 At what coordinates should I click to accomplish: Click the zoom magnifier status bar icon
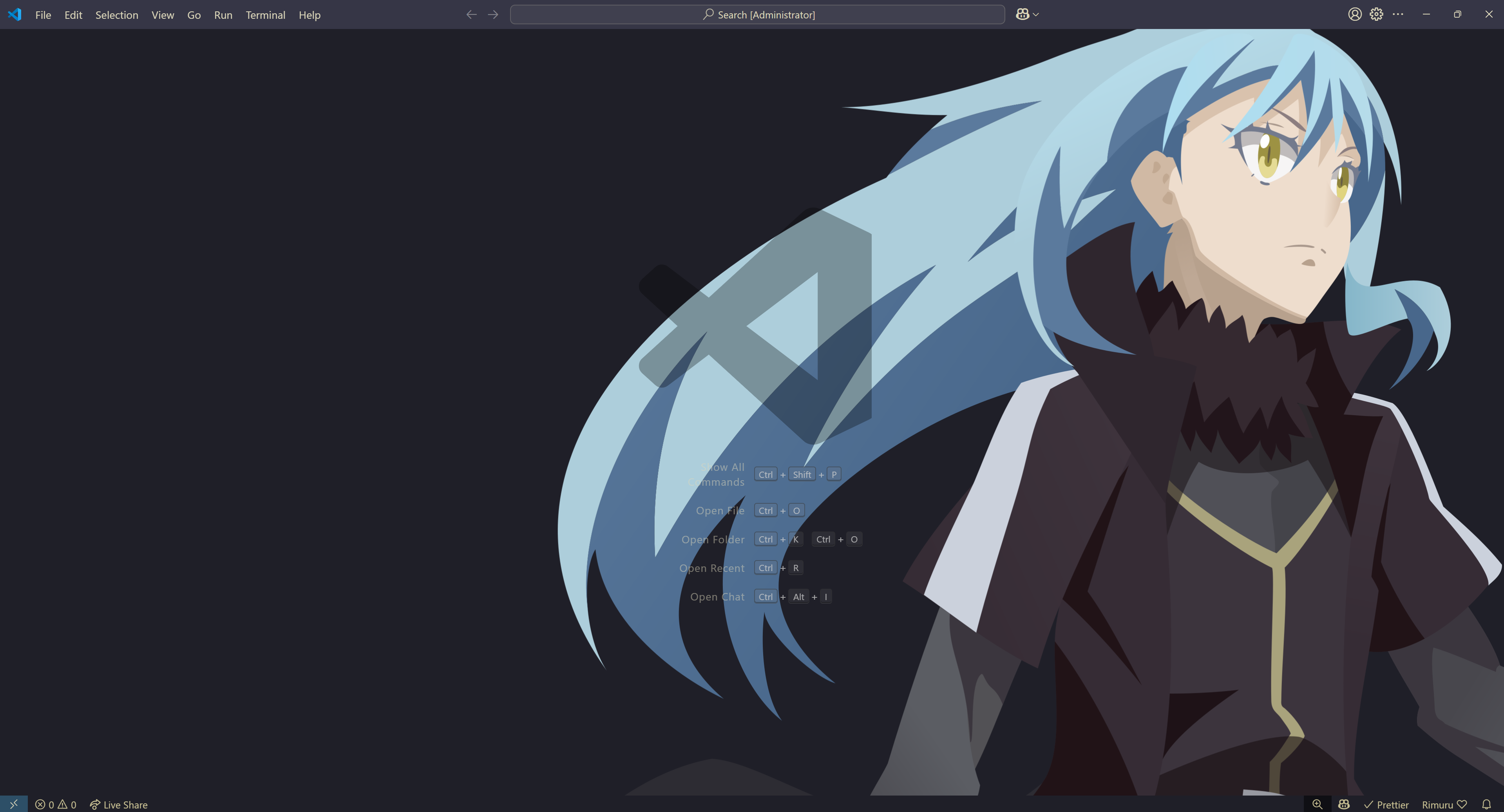(x=1317, y=804)
